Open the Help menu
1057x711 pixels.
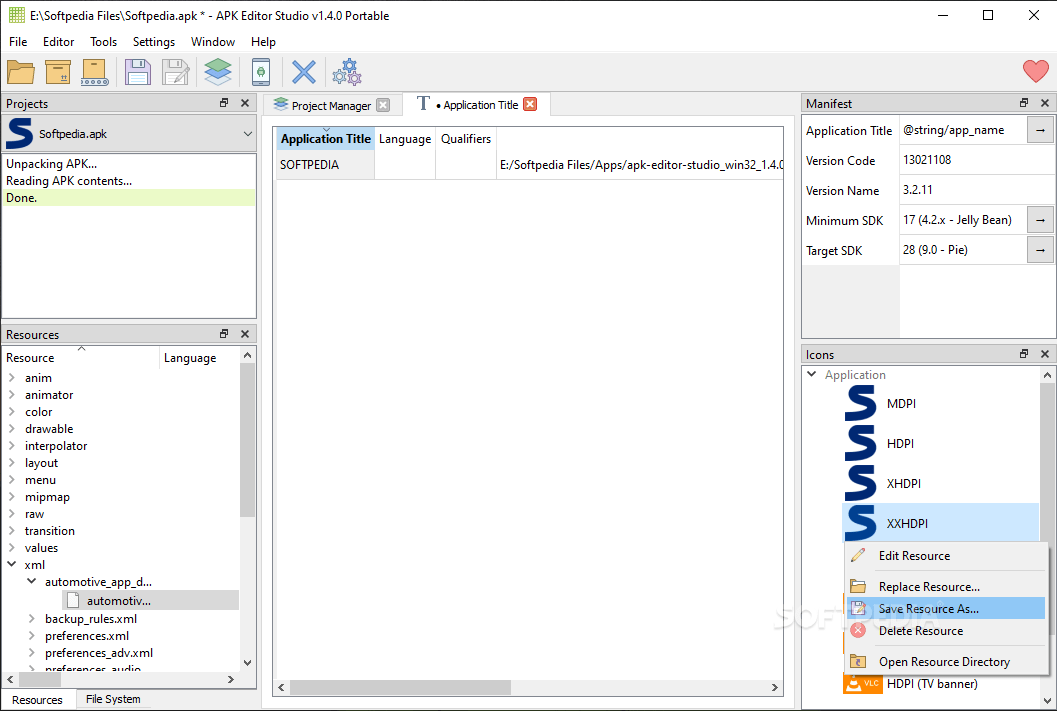263,42
